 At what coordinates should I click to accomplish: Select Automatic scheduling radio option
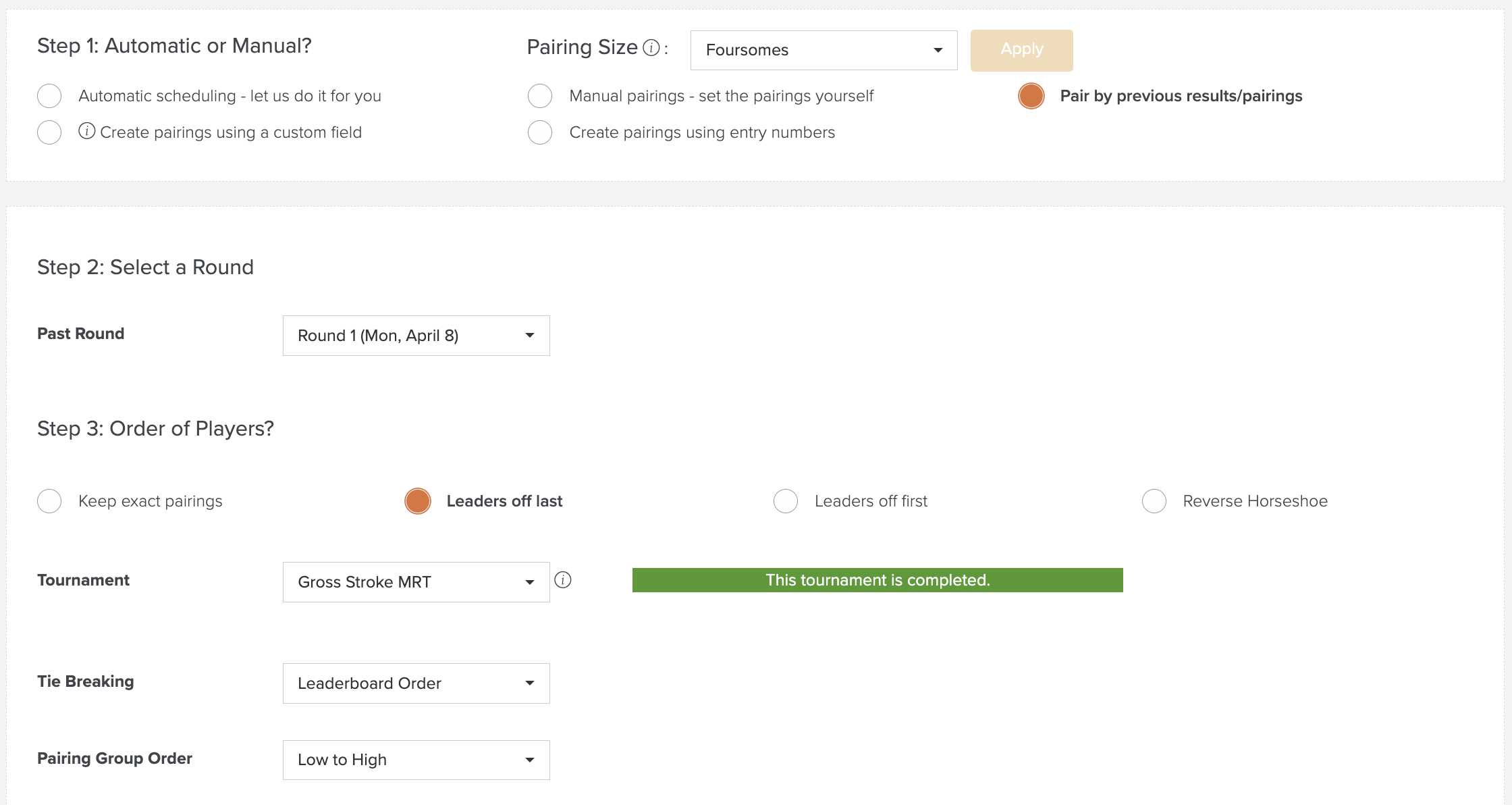(x=49, y=96)
